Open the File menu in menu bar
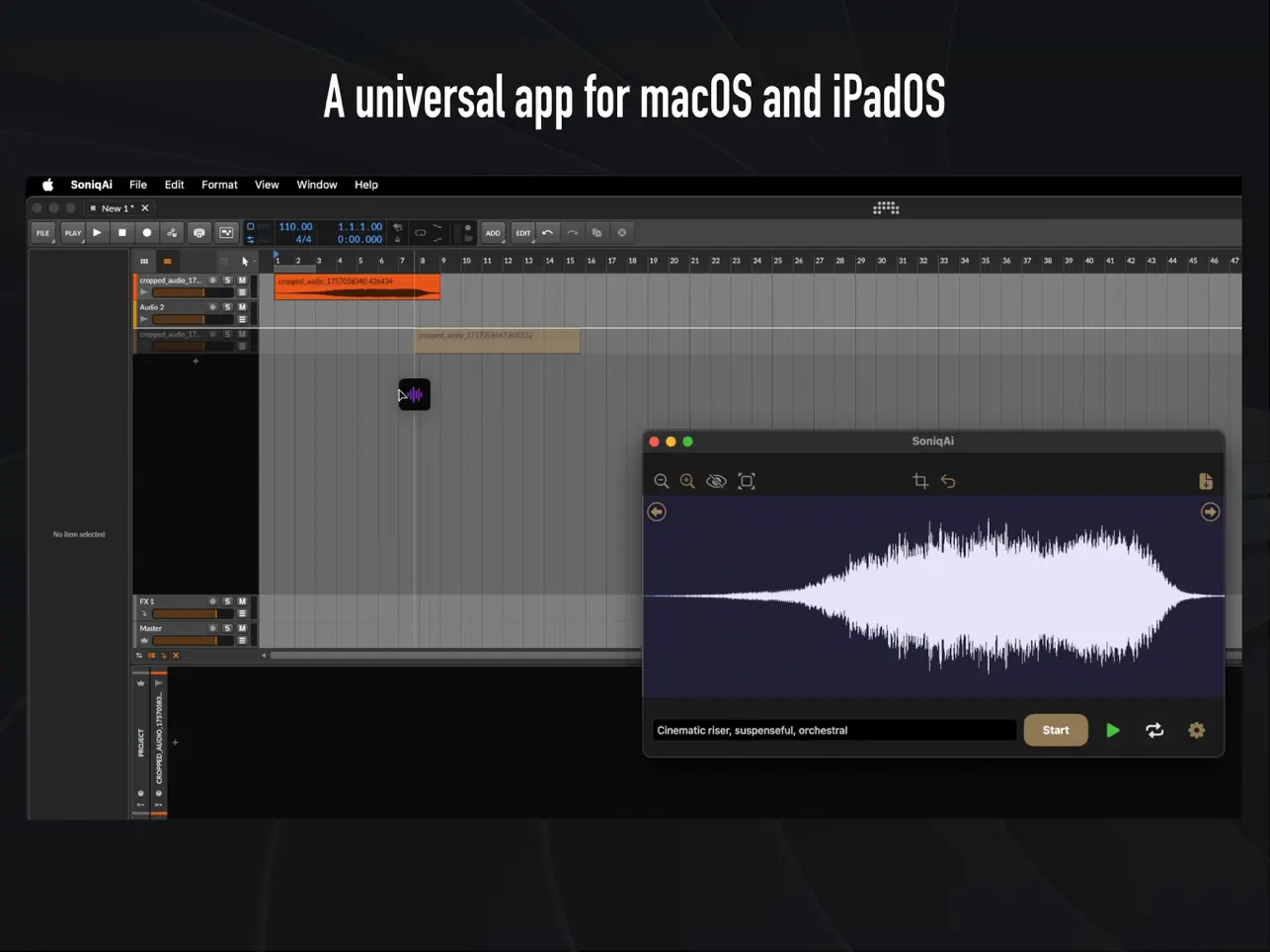The width and height of the screenshot is (1270, 952). (x=138, y=185)
